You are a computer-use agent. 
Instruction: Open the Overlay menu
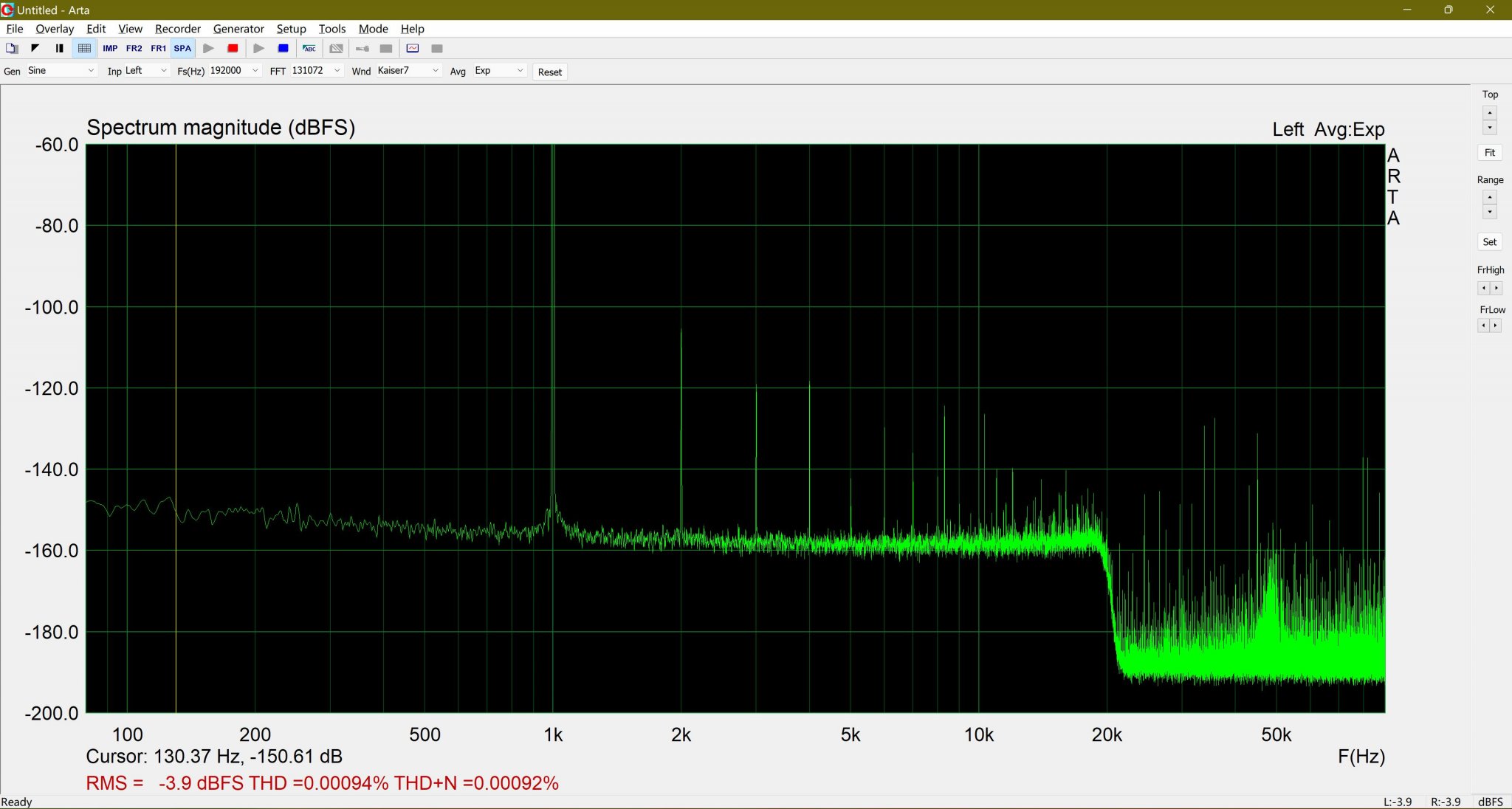pos(55,29)
